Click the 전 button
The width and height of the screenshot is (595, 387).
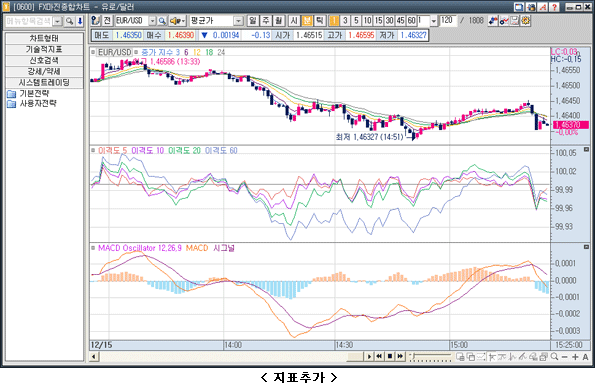click(x=107, y=21)
